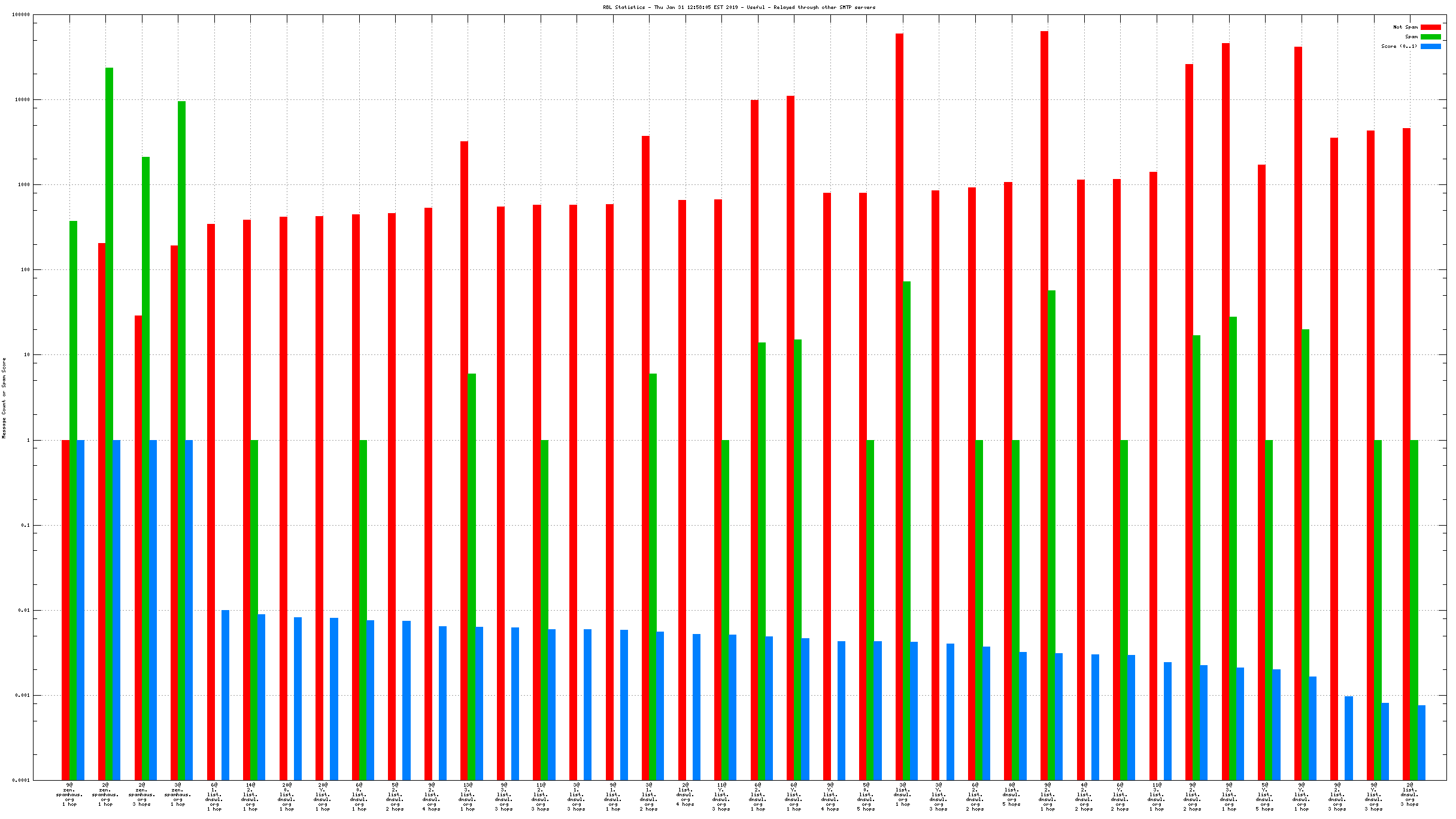Click the 'Message Count or Spam Score' axis label

[x=4, y=398]
